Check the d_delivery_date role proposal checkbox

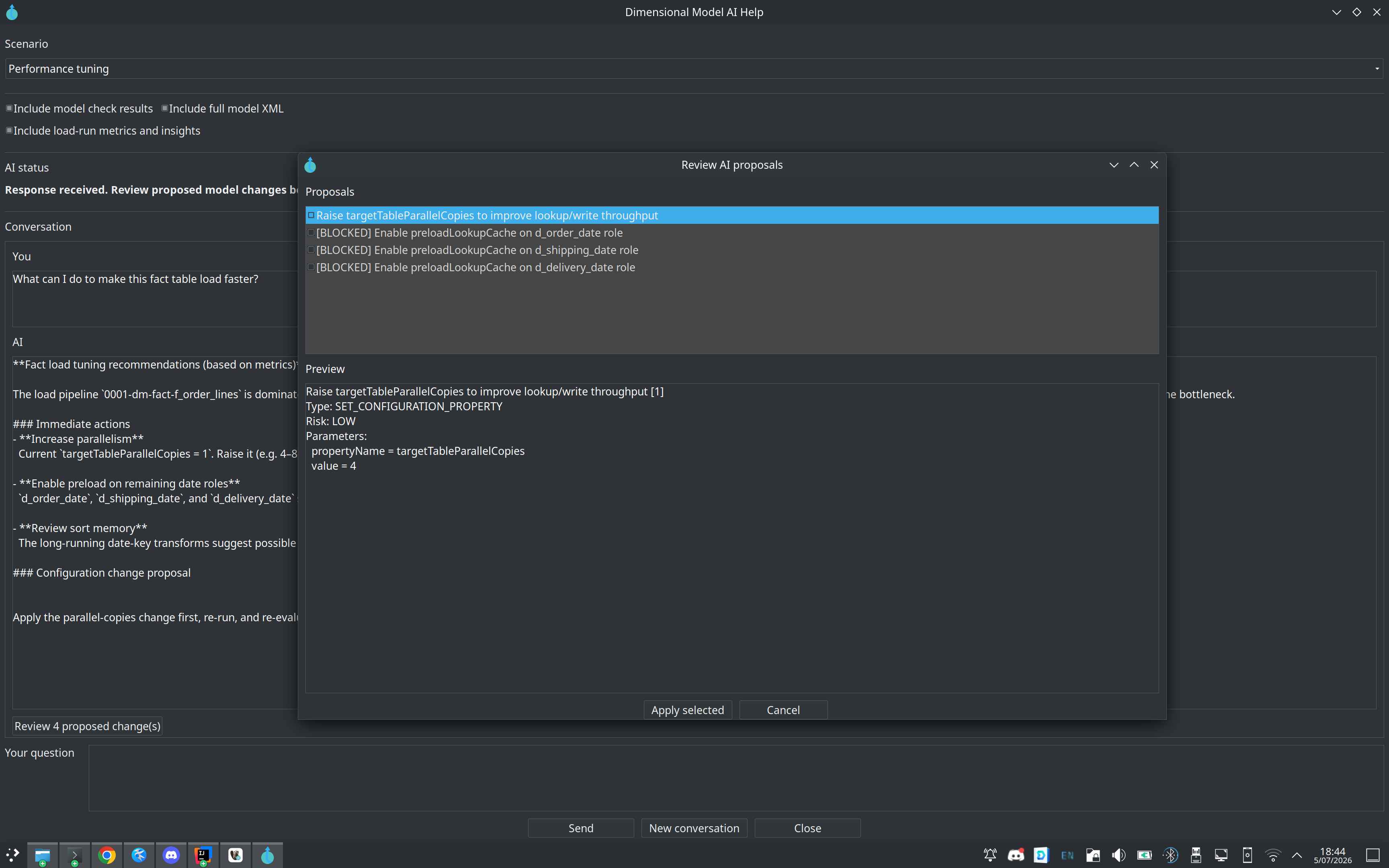tap(311, 267)
